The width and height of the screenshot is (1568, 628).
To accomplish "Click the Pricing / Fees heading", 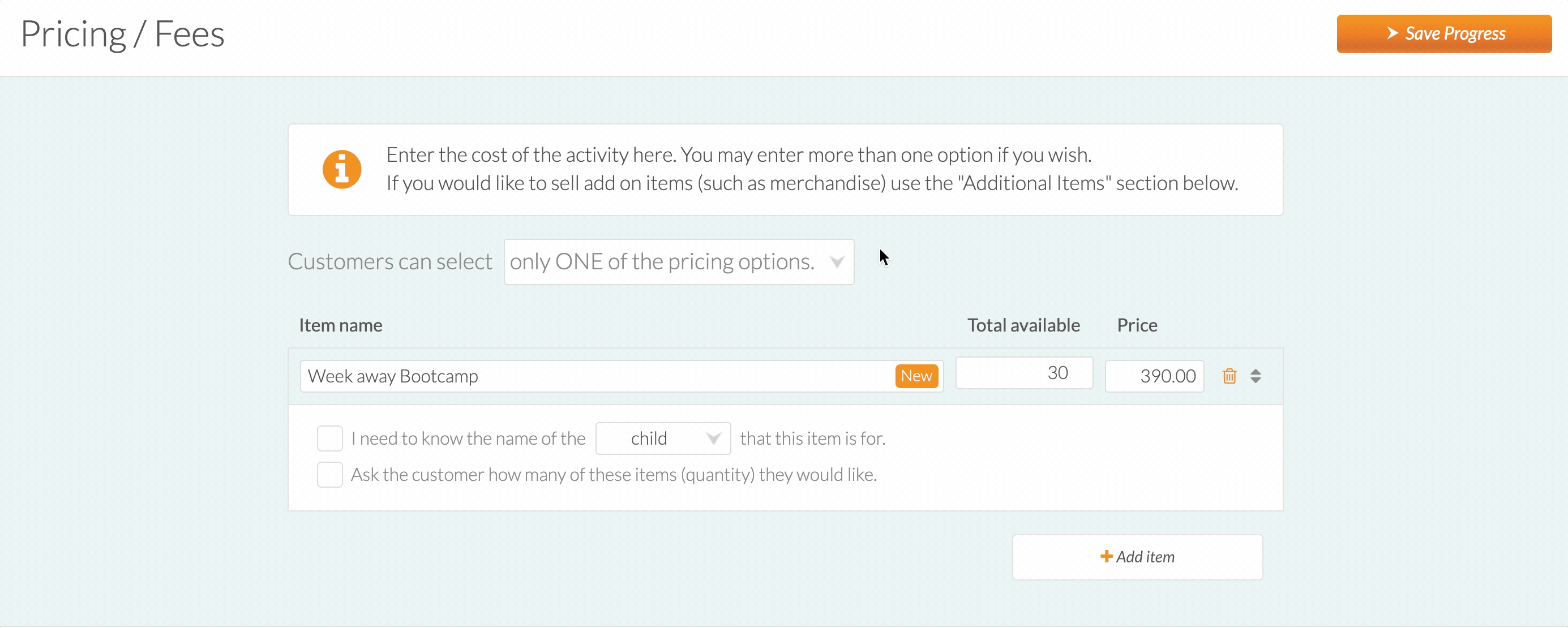I will tap(122, 34).
